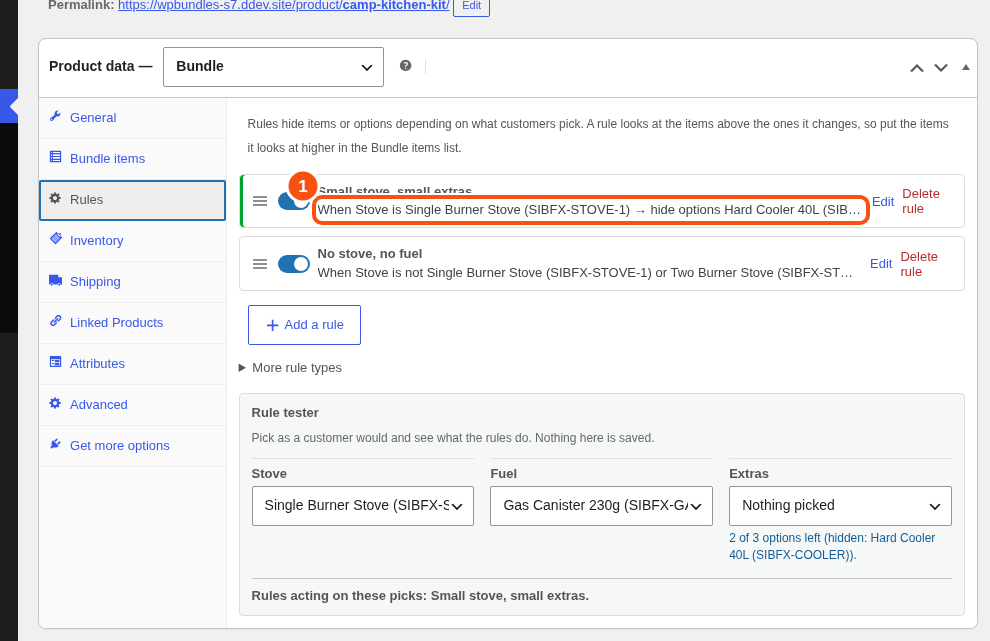Screen dimensions: 990x641
Task: Move Product data panel down
Action: [941, 68]
